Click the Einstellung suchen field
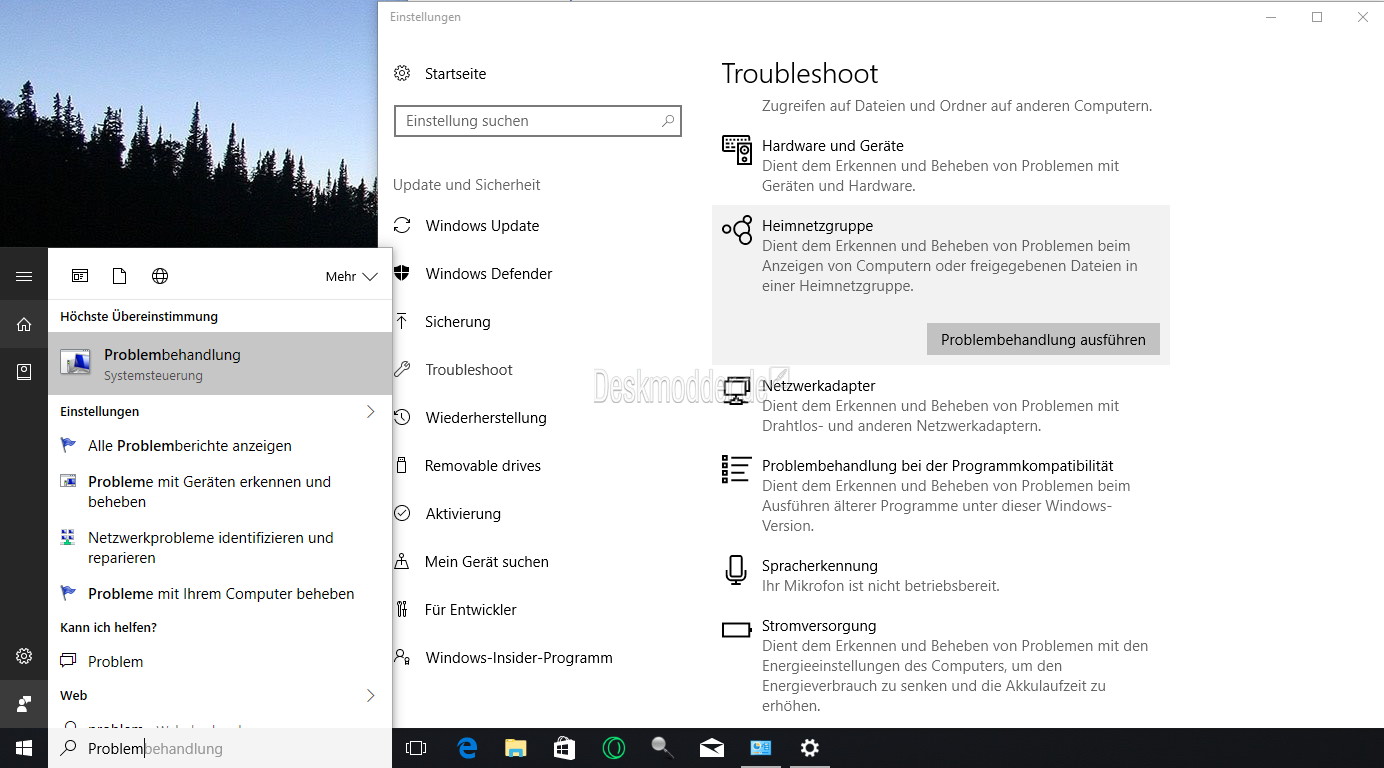The image size is (1384, 768). [538, 121]
